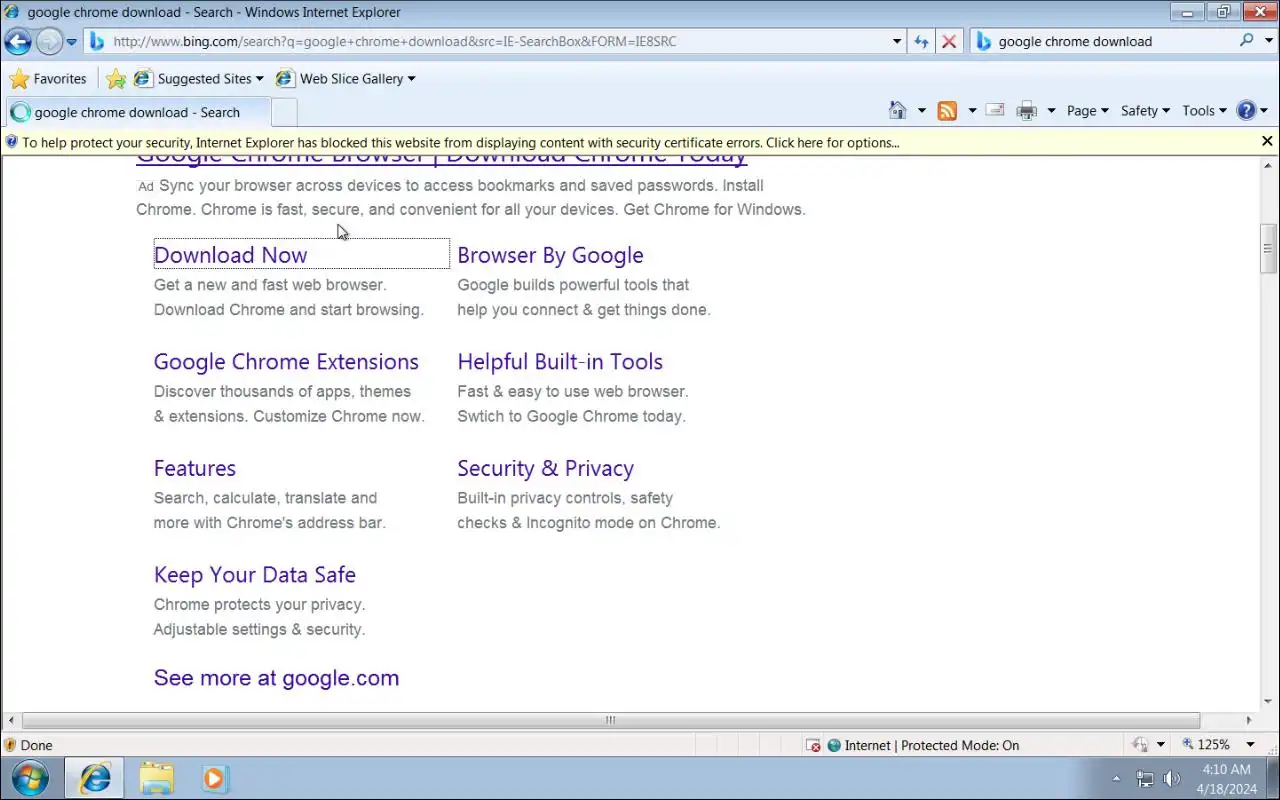Image resolution: width=1280 pixels, height=800 pixels.
Task: Click Add to Favorites Bar icon
Action: tap(116, 79)
